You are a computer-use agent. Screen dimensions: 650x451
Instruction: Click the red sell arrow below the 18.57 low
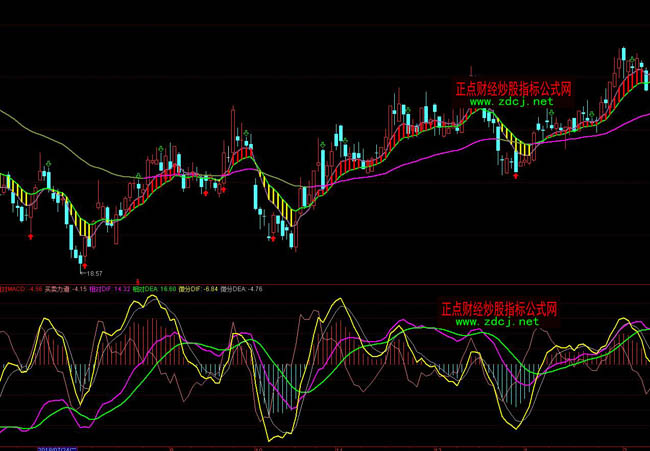click(82, 266)
